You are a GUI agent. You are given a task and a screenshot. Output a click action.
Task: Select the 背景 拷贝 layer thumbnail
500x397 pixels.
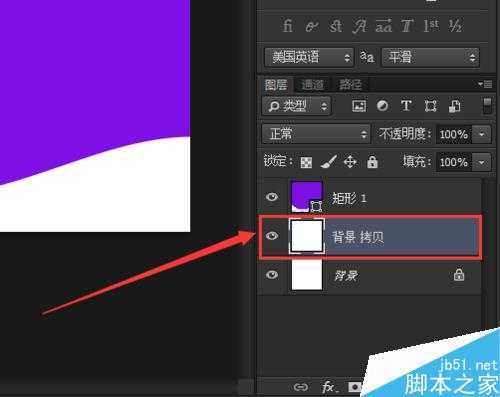coord(307,236)
